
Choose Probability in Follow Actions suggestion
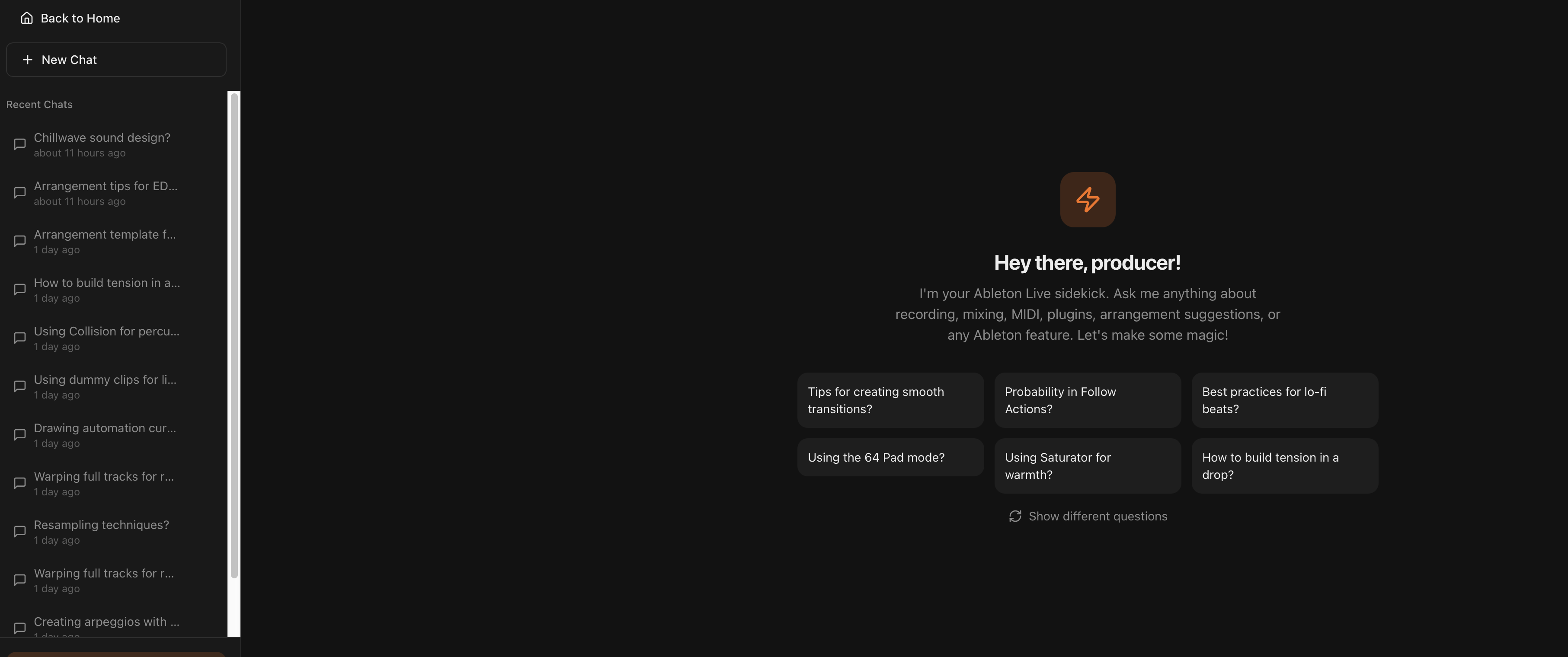[x=1087, y=400]
